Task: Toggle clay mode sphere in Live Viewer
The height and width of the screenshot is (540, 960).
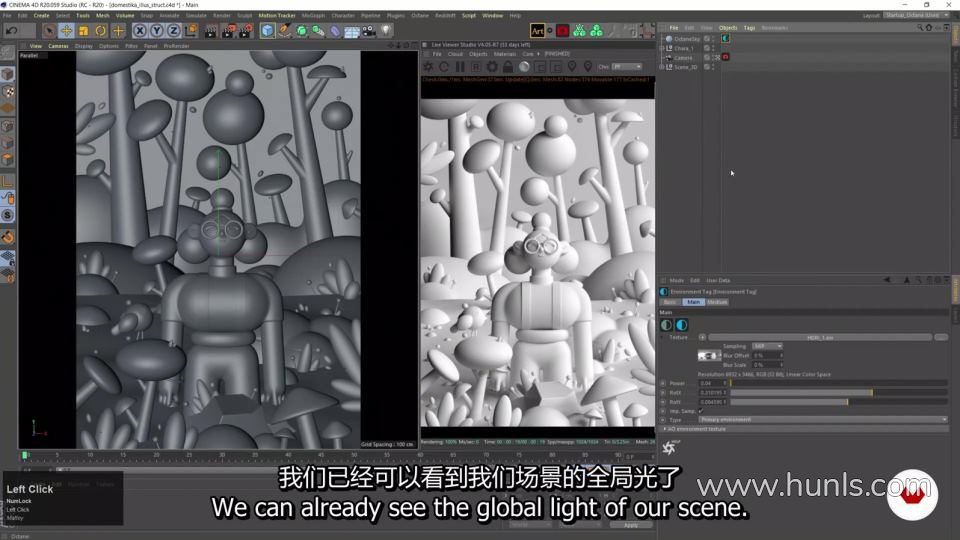Action: click(x=524, y=67)
